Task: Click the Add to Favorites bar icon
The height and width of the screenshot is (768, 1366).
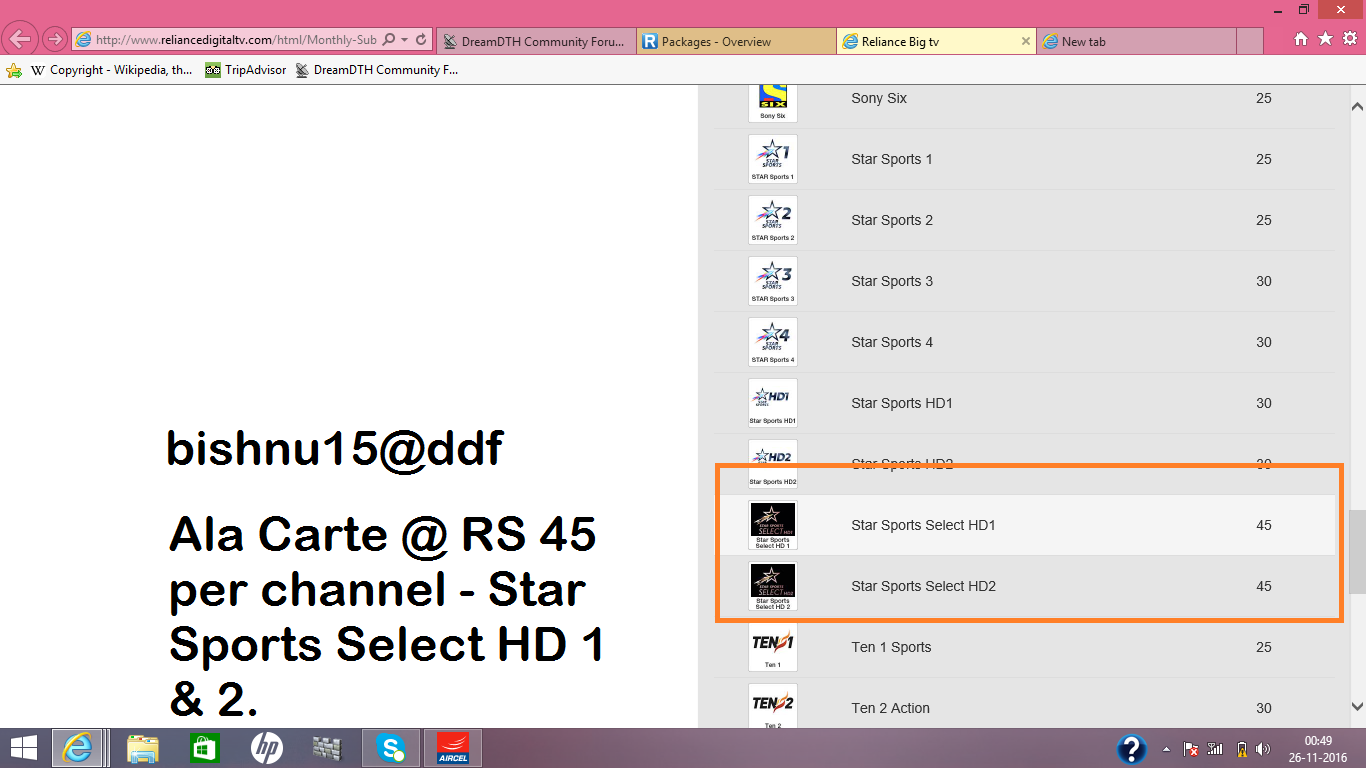Action: point(14,70)
